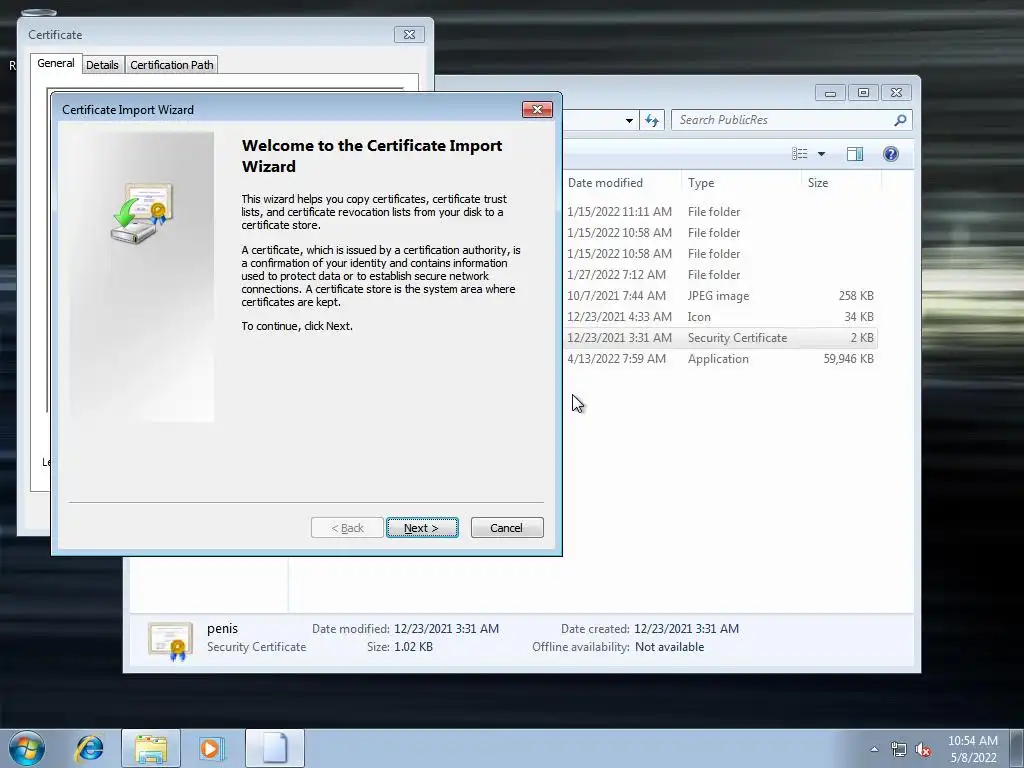Select the General tab in Certificate window
The image size is (1024, 768).
(56, 63)
